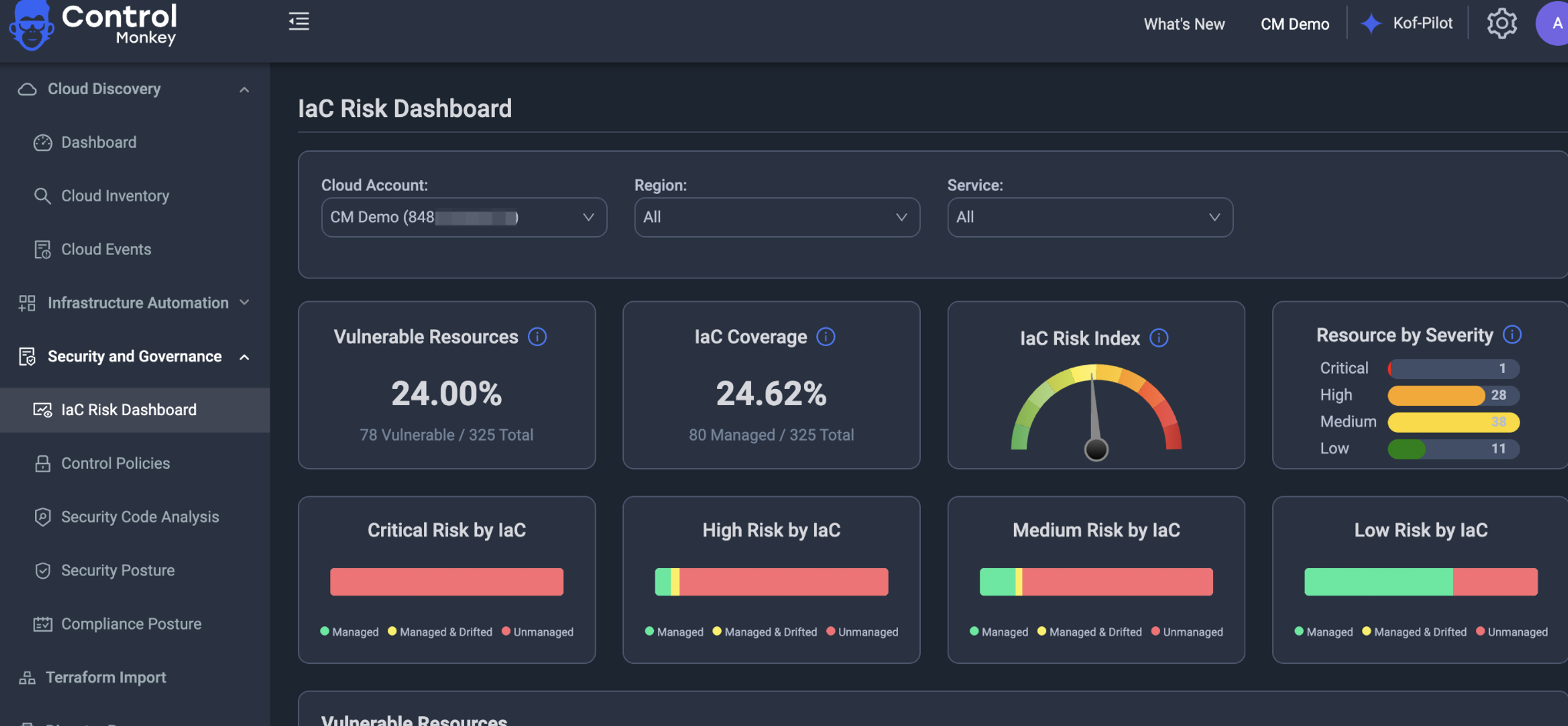Open user avatar profile menu
The height and width of the screenshot is (726, 1568).
1555,24
